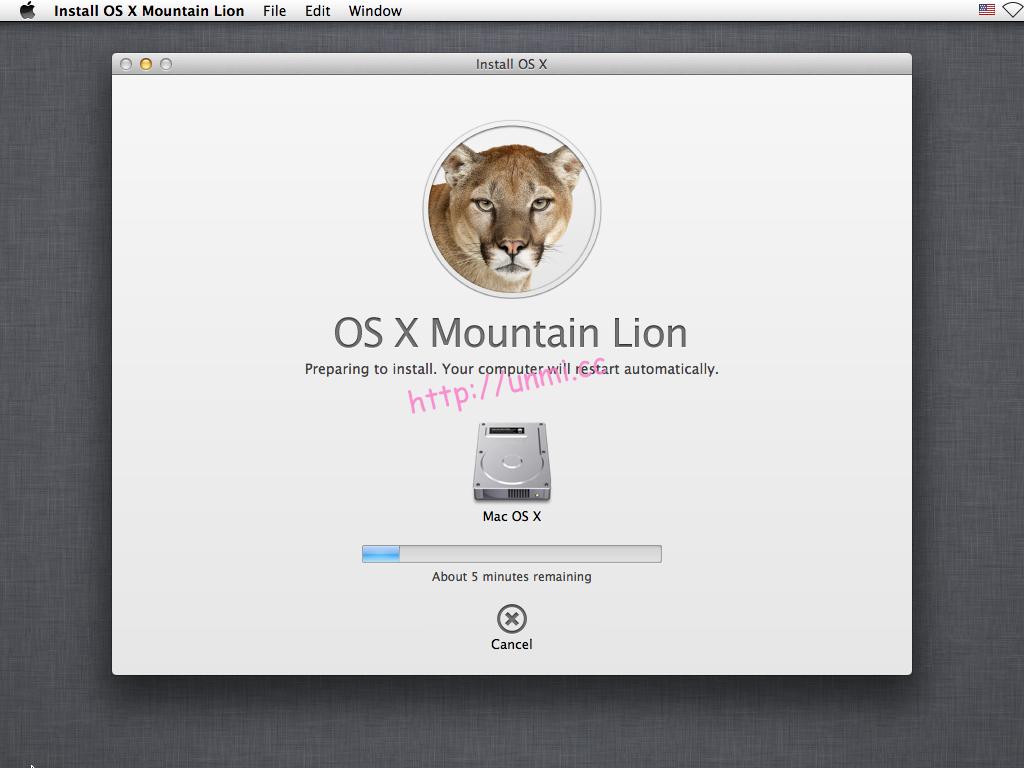Open the File menu
1024x768 pixels.
pos(274,10)
